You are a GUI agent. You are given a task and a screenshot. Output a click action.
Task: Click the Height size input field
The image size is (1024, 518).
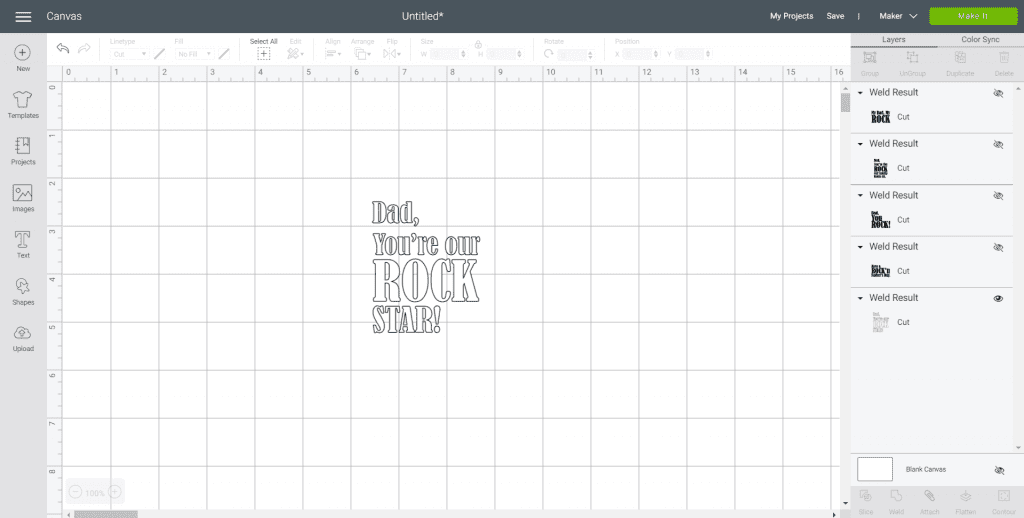(x=505, y=54)
